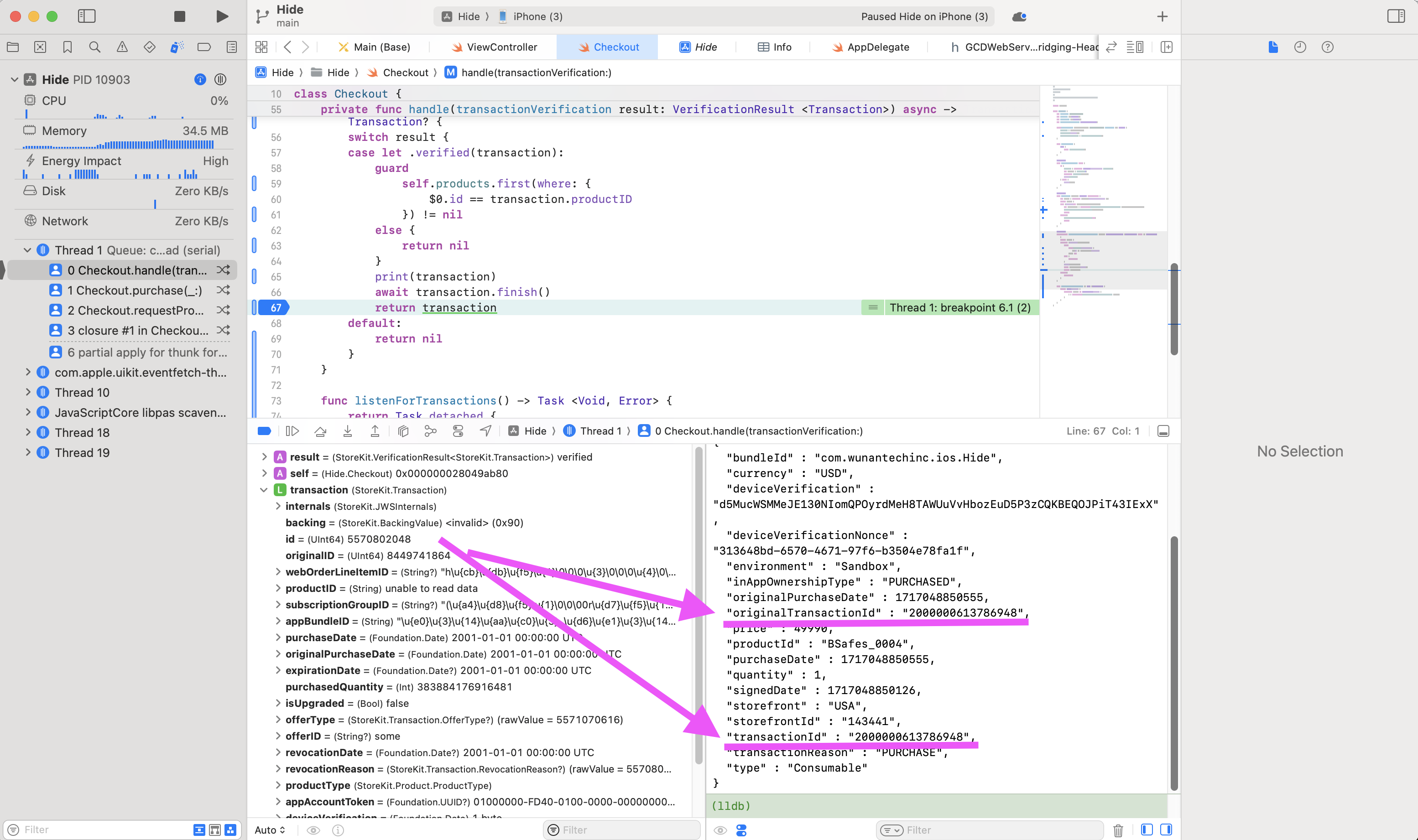Image resolution: width=1418 pixels, height=840 pixels.
Task: Expand com.apple.uikit.eventfetch thread
Action: point(27,372)
